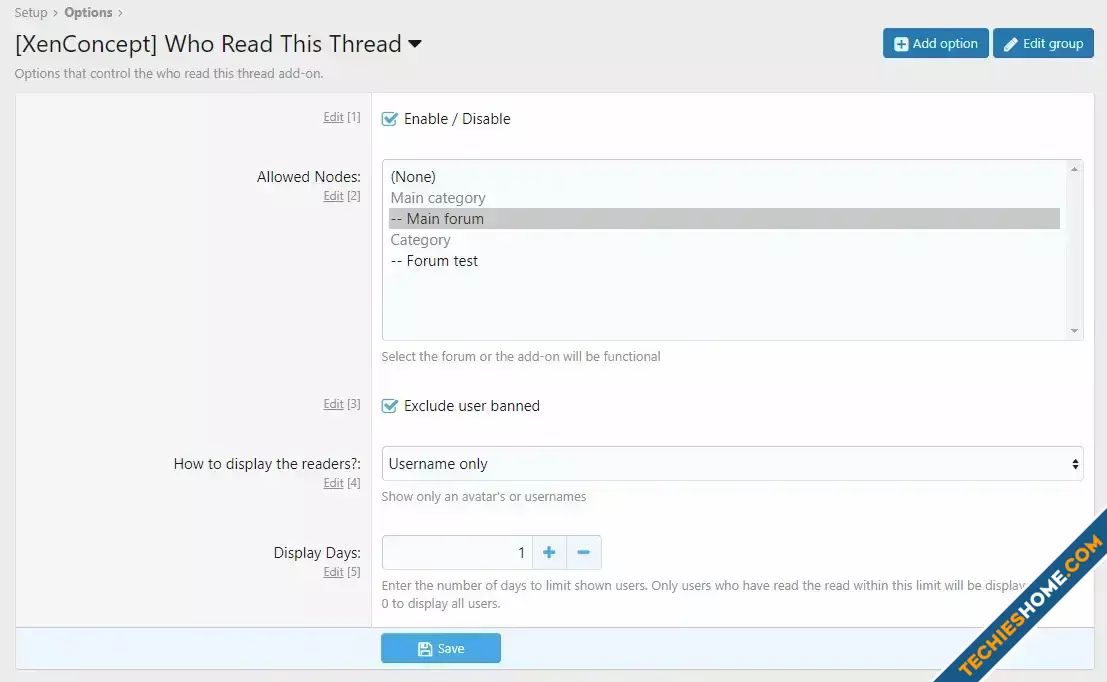Screen dimensions: 1107x682
Task: Click the Edit [1] link
Action: [x=333, y=117]
